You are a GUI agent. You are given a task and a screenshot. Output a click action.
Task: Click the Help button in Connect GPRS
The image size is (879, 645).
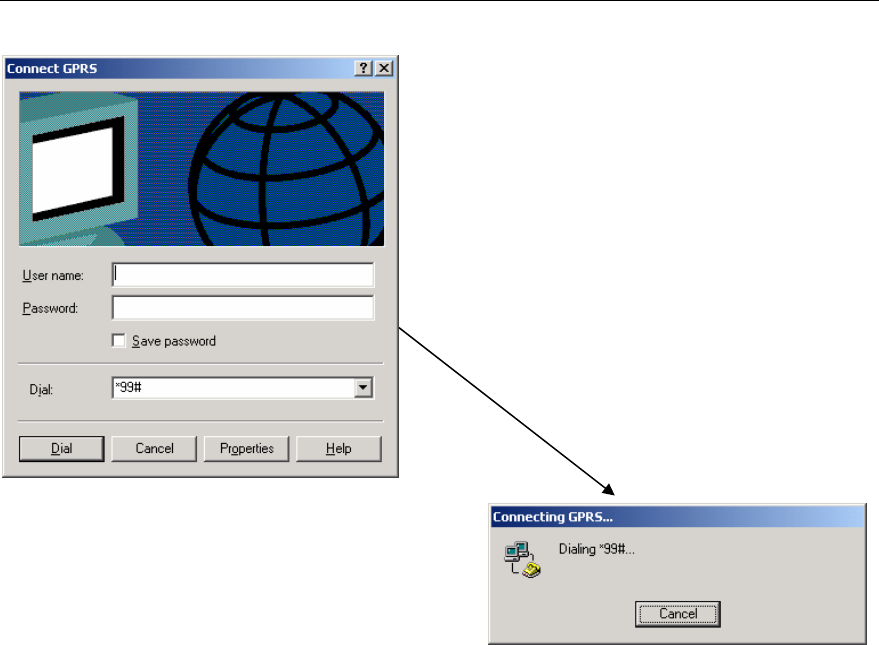point(339,449)
